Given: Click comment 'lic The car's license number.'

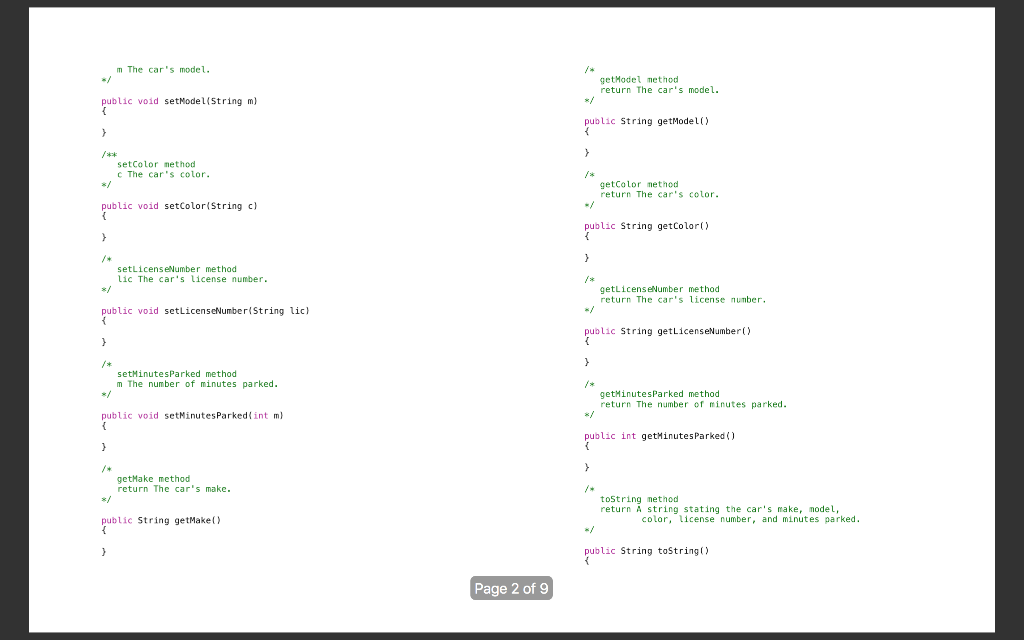Looking at the screenshot, I should click(193, 280).
